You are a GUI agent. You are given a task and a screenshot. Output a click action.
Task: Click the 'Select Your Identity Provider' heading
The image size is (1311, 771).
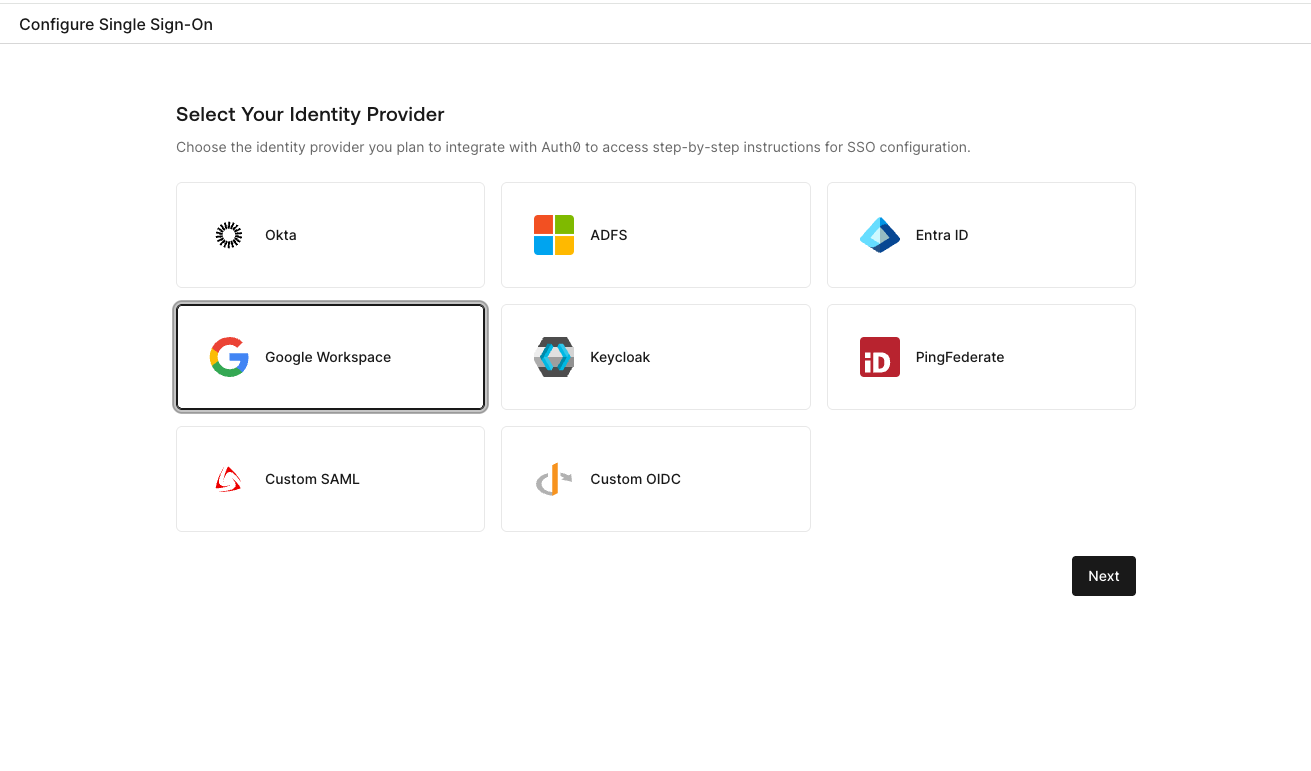(310, 114)
